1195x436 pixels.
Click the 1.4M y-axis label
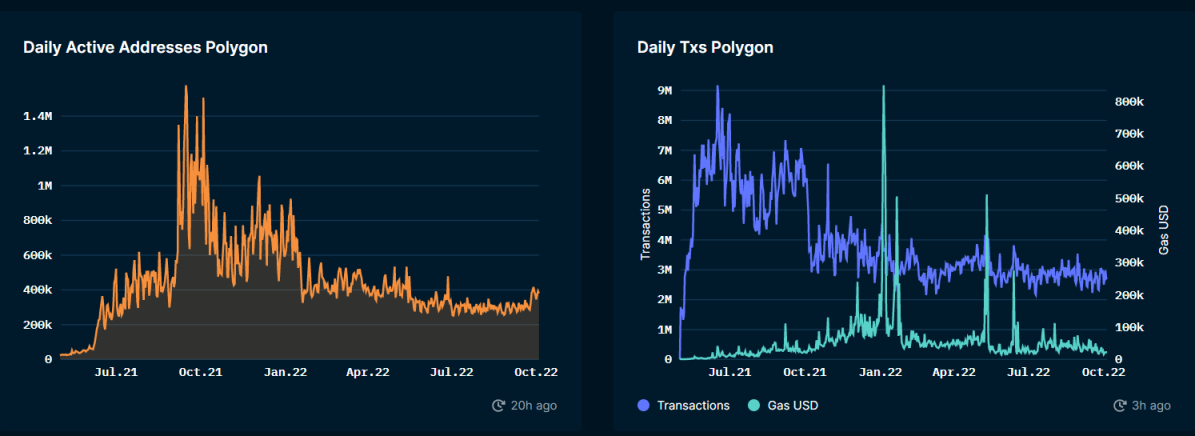[37, 117]
